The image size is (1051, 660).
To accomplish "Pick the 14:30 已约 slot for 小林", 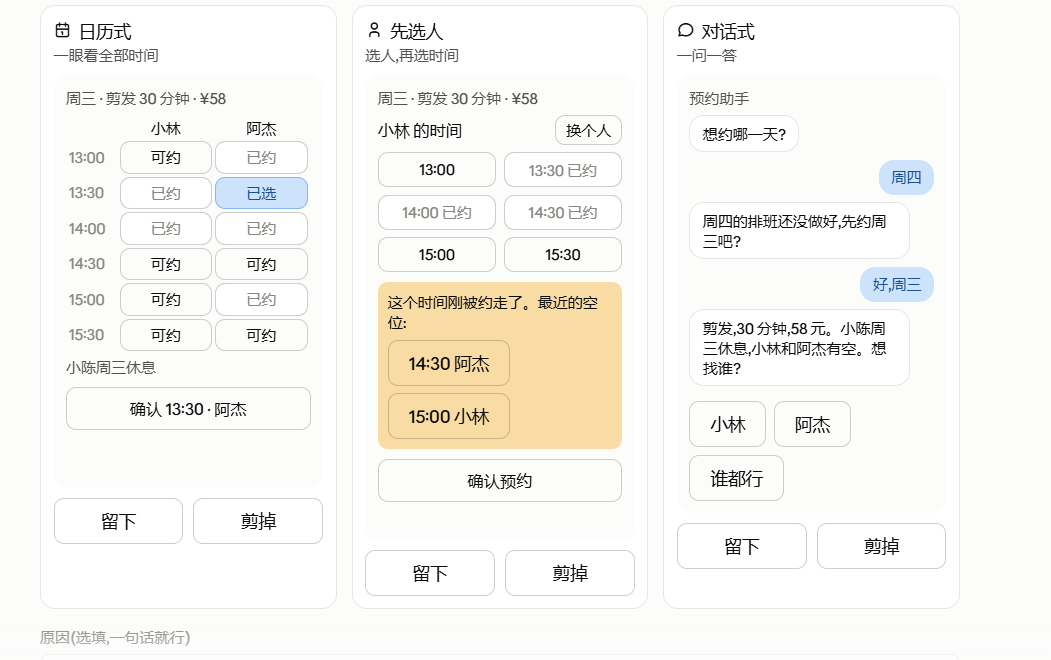I will pyautogui.click(x=563, y=212).
